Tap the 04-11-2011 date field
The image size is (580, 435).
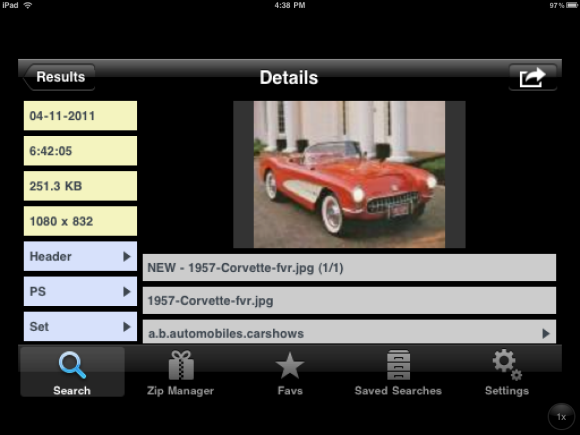[x=80, y=116]
